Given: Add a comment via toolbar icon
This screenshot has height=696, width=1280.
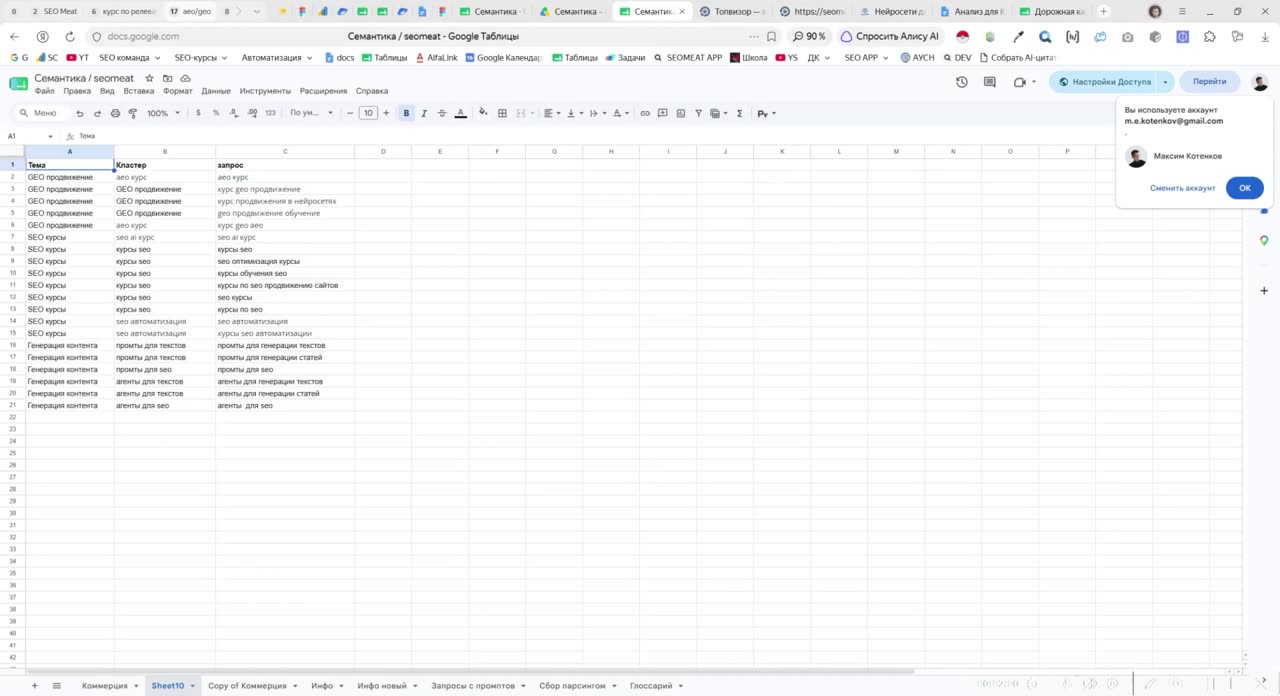Looking at the screenshot, I should click(x=662, y=113).
